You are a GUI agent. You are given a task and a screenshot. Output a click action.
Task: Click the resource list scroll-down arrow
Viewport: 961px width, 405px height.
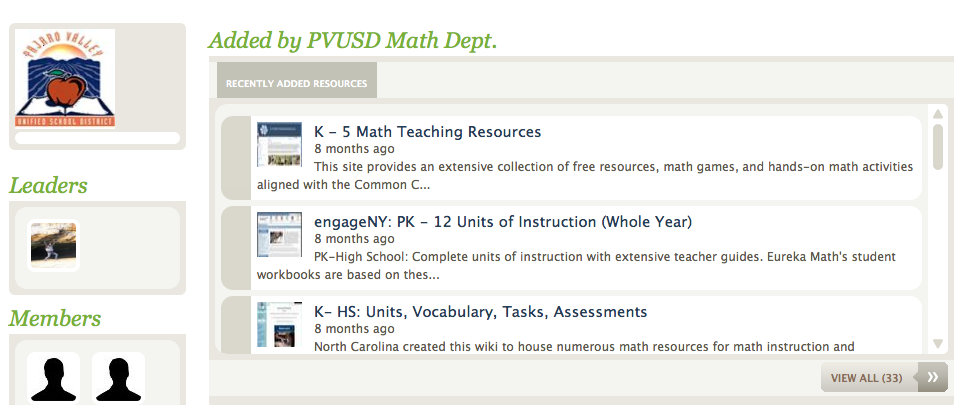click(938, 343)
